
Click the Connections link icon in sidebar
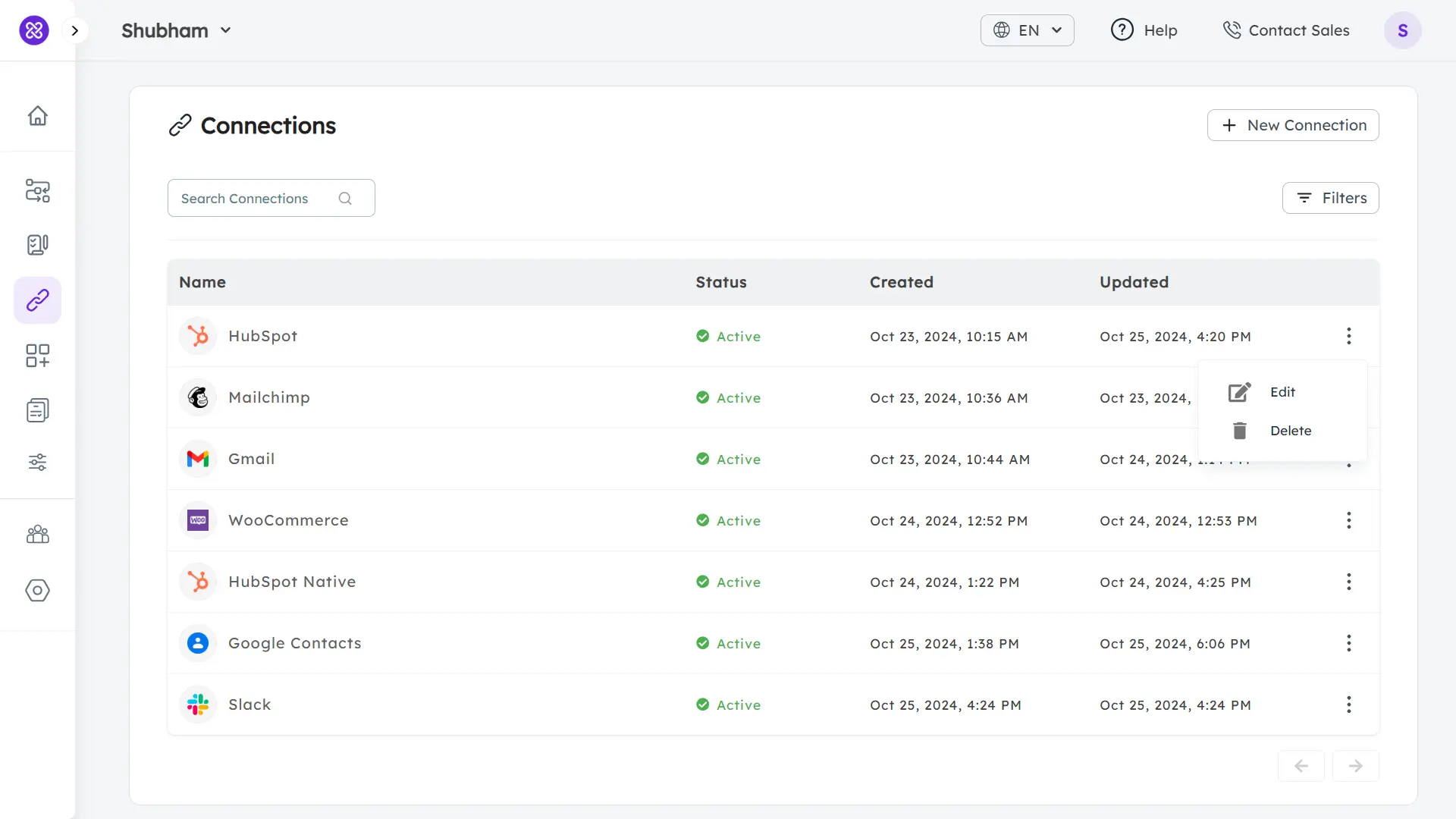[37, 300]
